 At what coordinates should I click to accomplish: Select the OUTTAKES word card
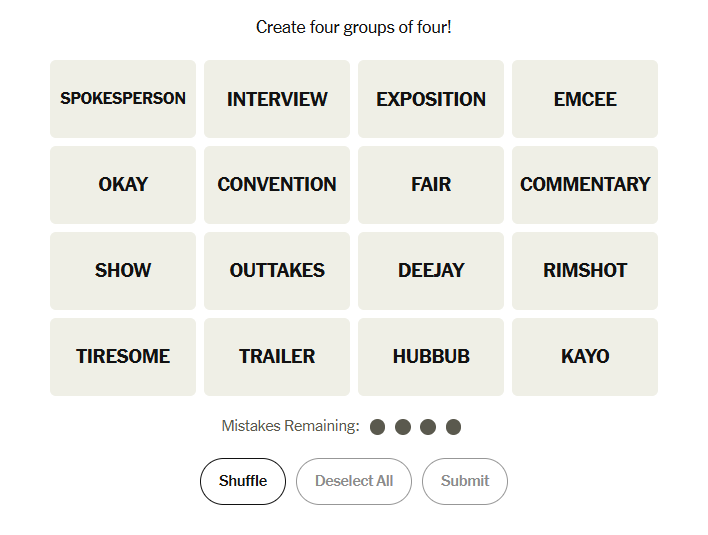pos(277,271)
